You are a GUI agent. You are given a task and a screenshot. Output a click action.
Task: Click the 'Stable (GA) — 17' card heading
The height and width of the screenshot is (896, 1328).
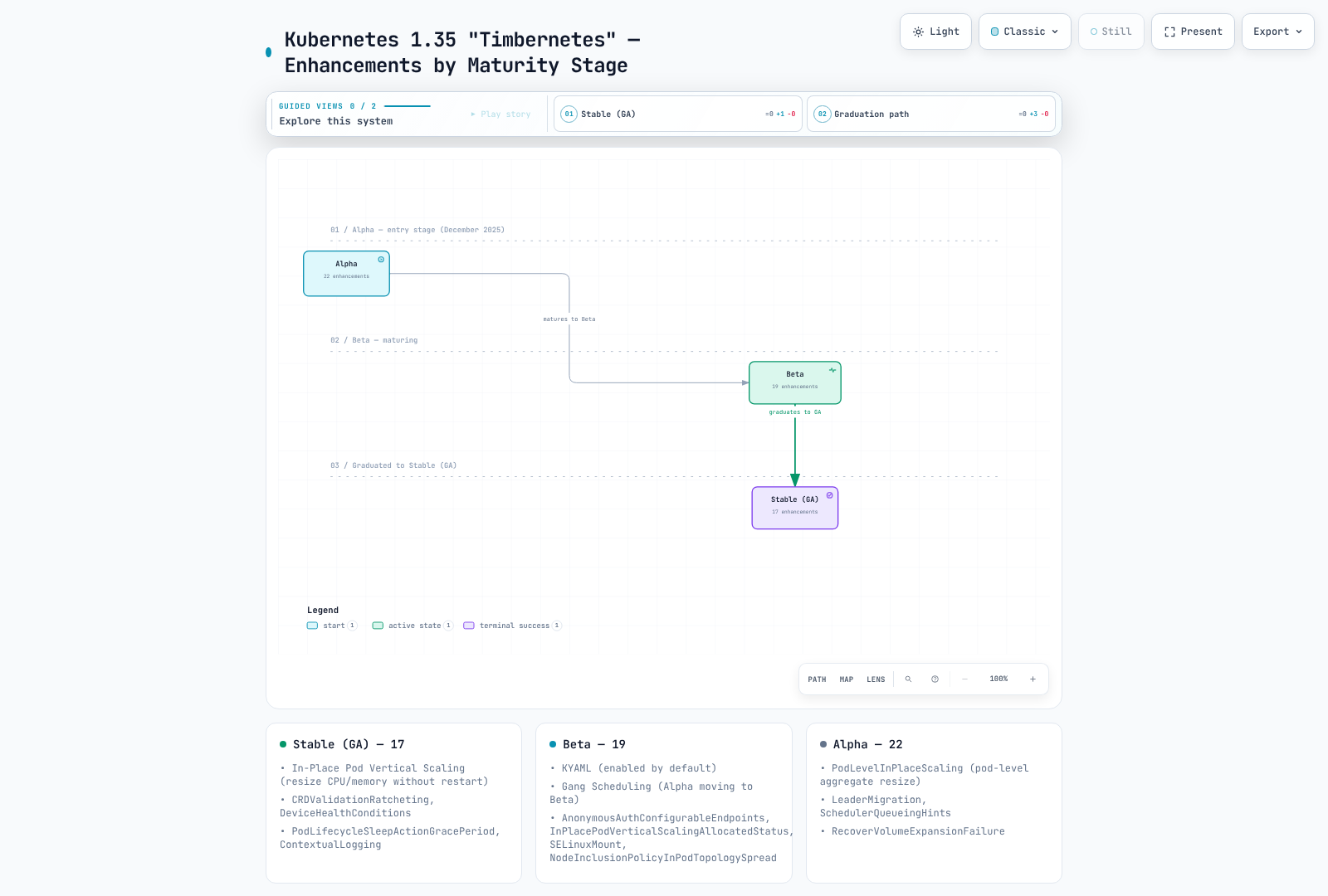point(349,744)
